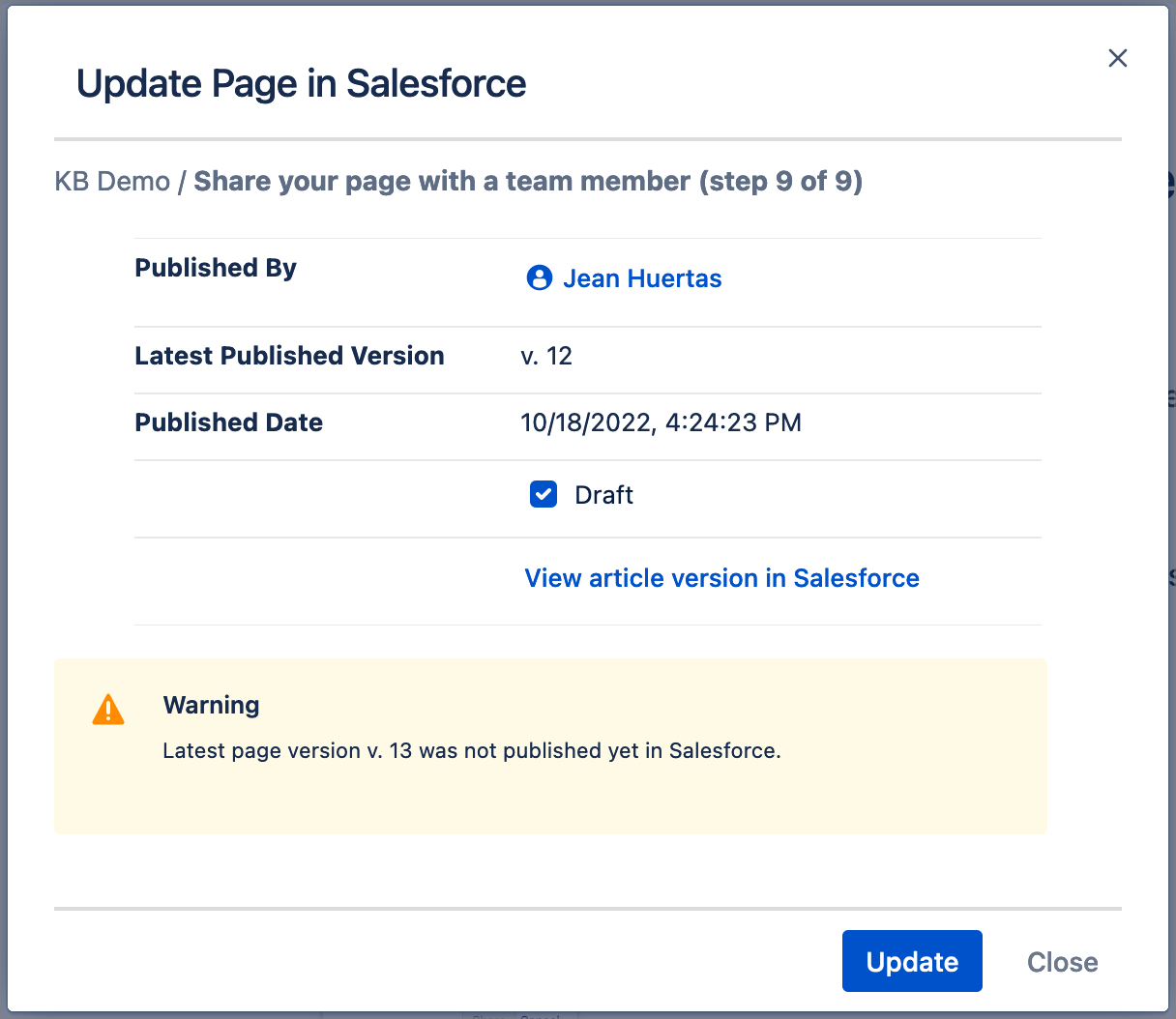Click the orange warning triangle icon
Viewport: 1176px width, 1019px height.
click(108, 710)
